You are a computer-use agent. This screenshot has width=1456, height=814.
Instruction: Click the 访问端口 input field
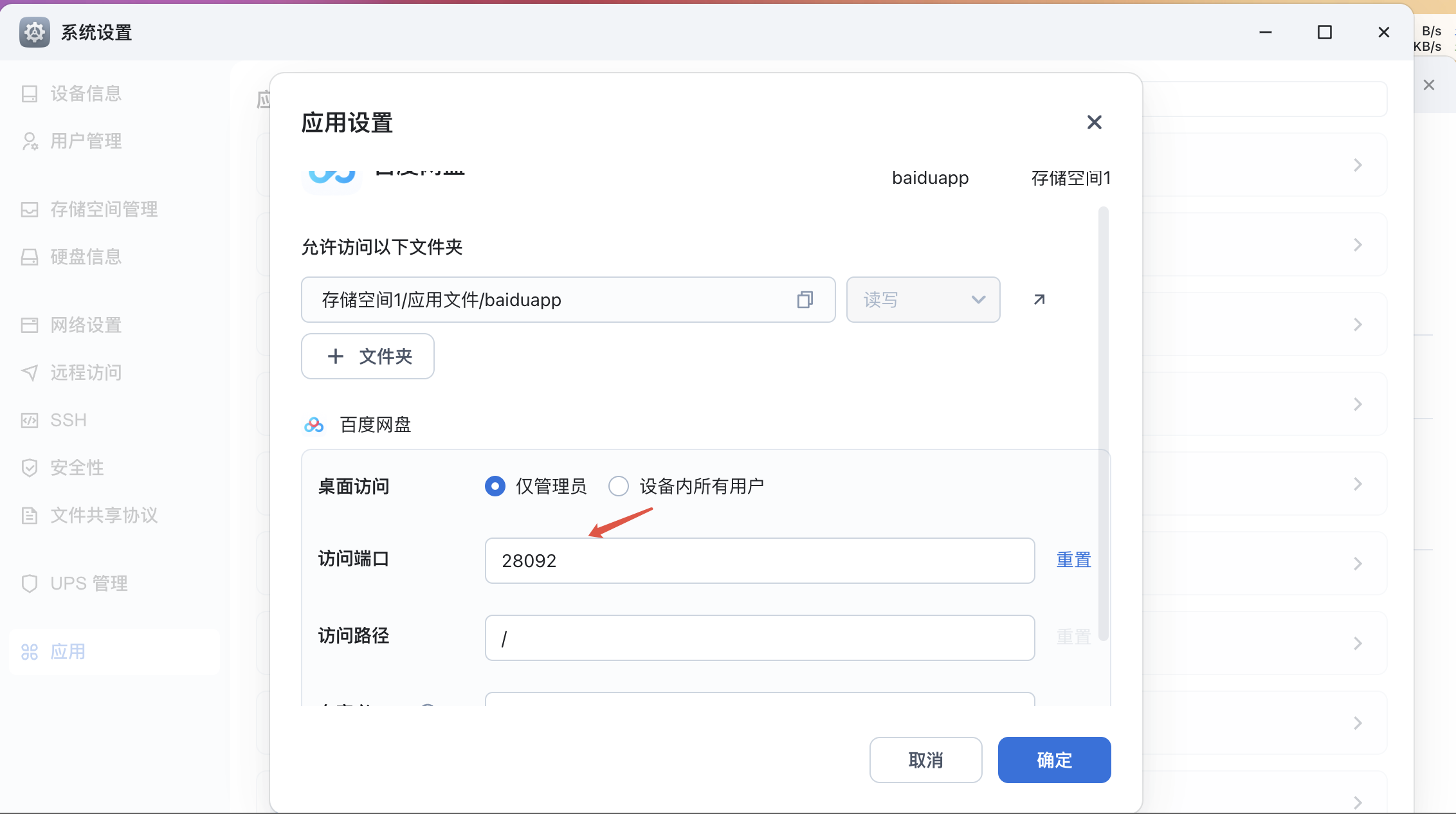[760, 561]
